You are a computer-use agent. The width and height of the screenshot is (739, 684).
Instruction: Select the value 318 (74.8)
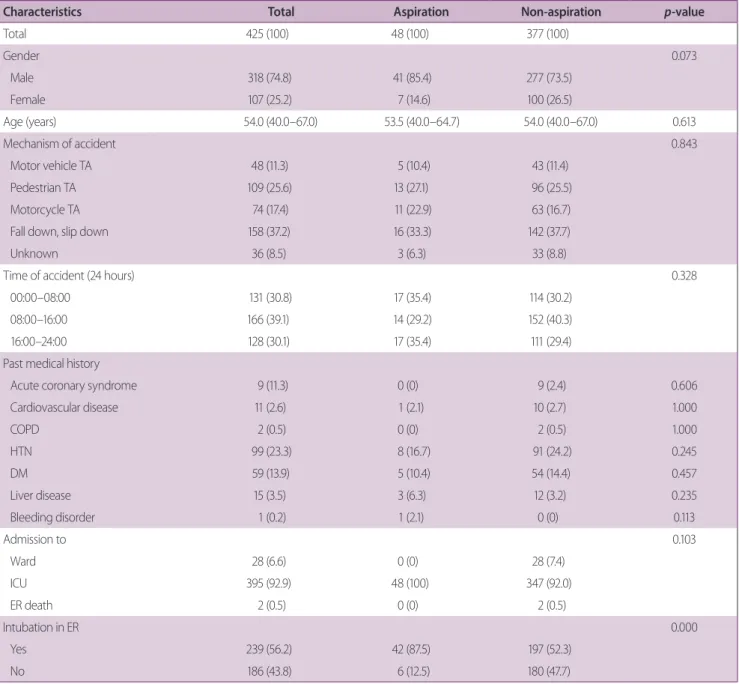click(x=270, y=78)
